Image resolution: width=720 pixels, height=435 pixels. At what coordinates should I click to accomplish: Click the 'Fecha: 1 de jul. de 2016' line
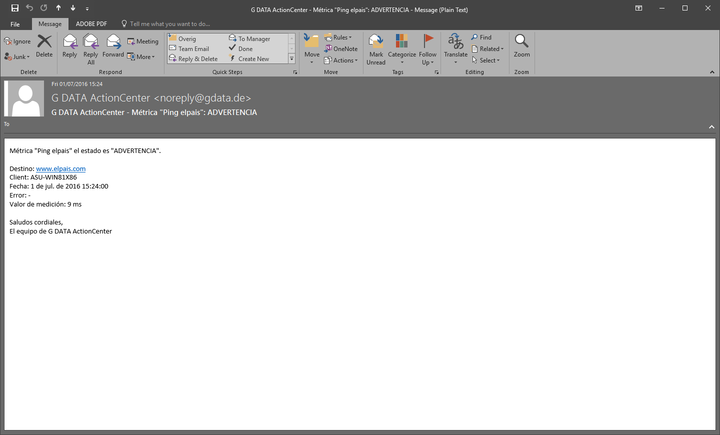point(59,186)
